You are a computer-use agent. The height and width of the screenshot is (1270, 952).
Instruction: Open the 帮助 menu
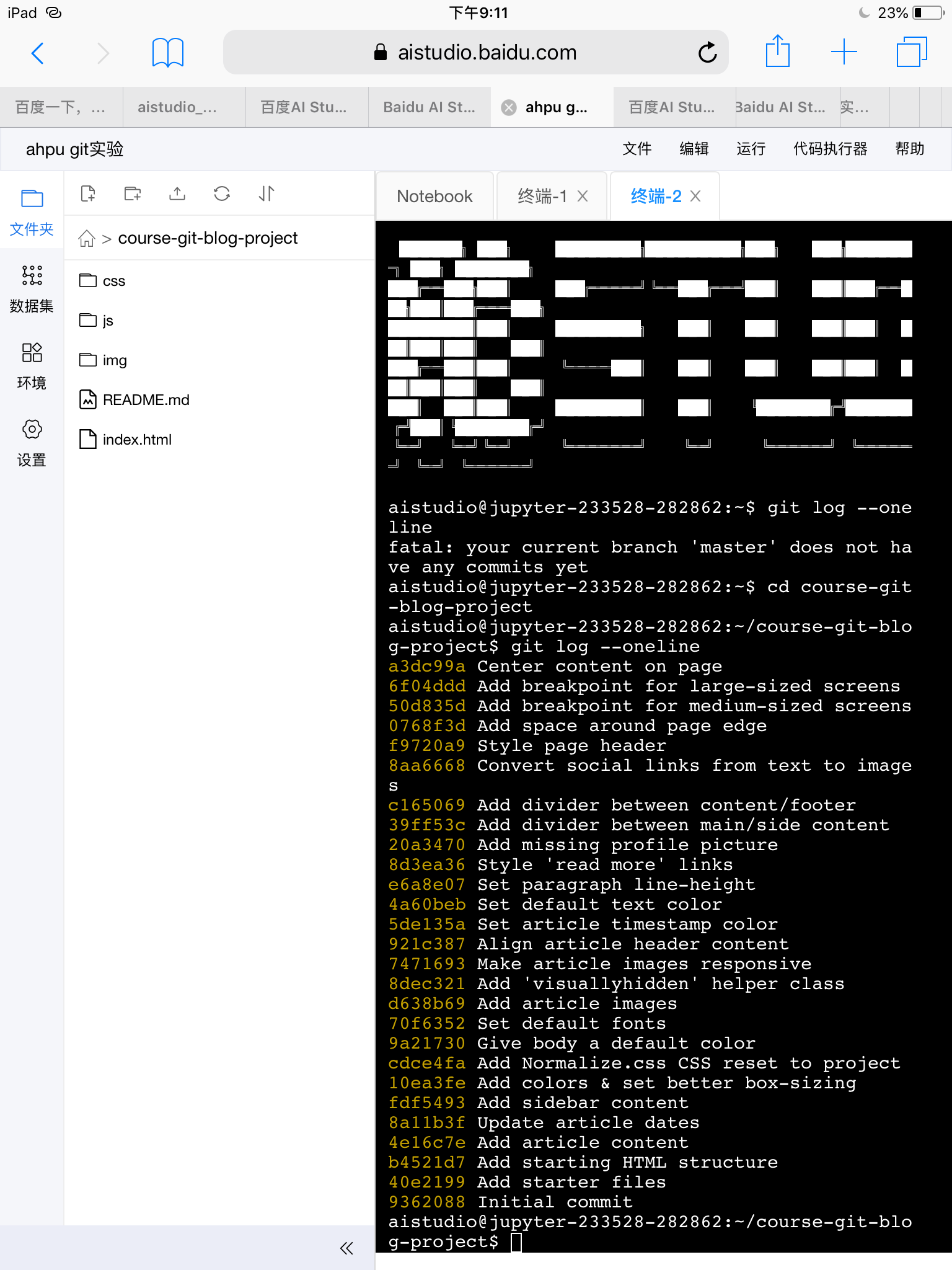pos(910,149)
